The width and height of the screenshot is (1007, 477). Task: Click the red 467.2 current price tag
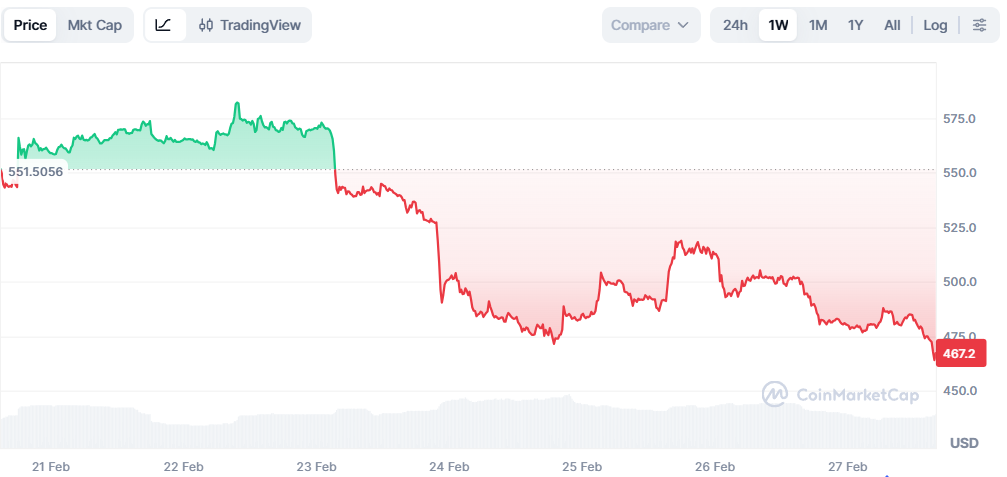[961, 353]
